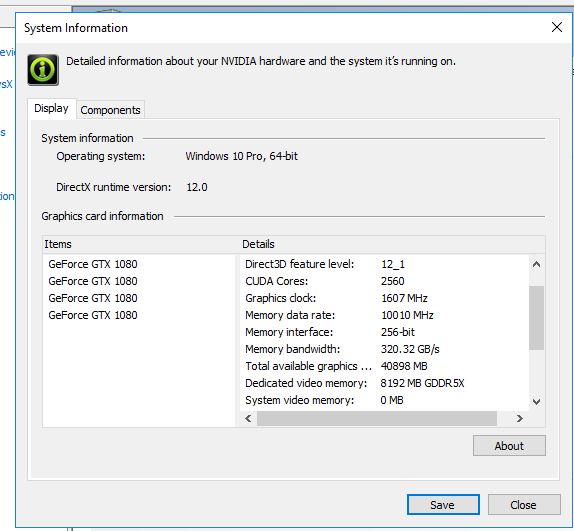Click the DirectX runtime version 12.0 value
Image resolution: width=574 pixels, height=531 pixels.
coord(197,187)
